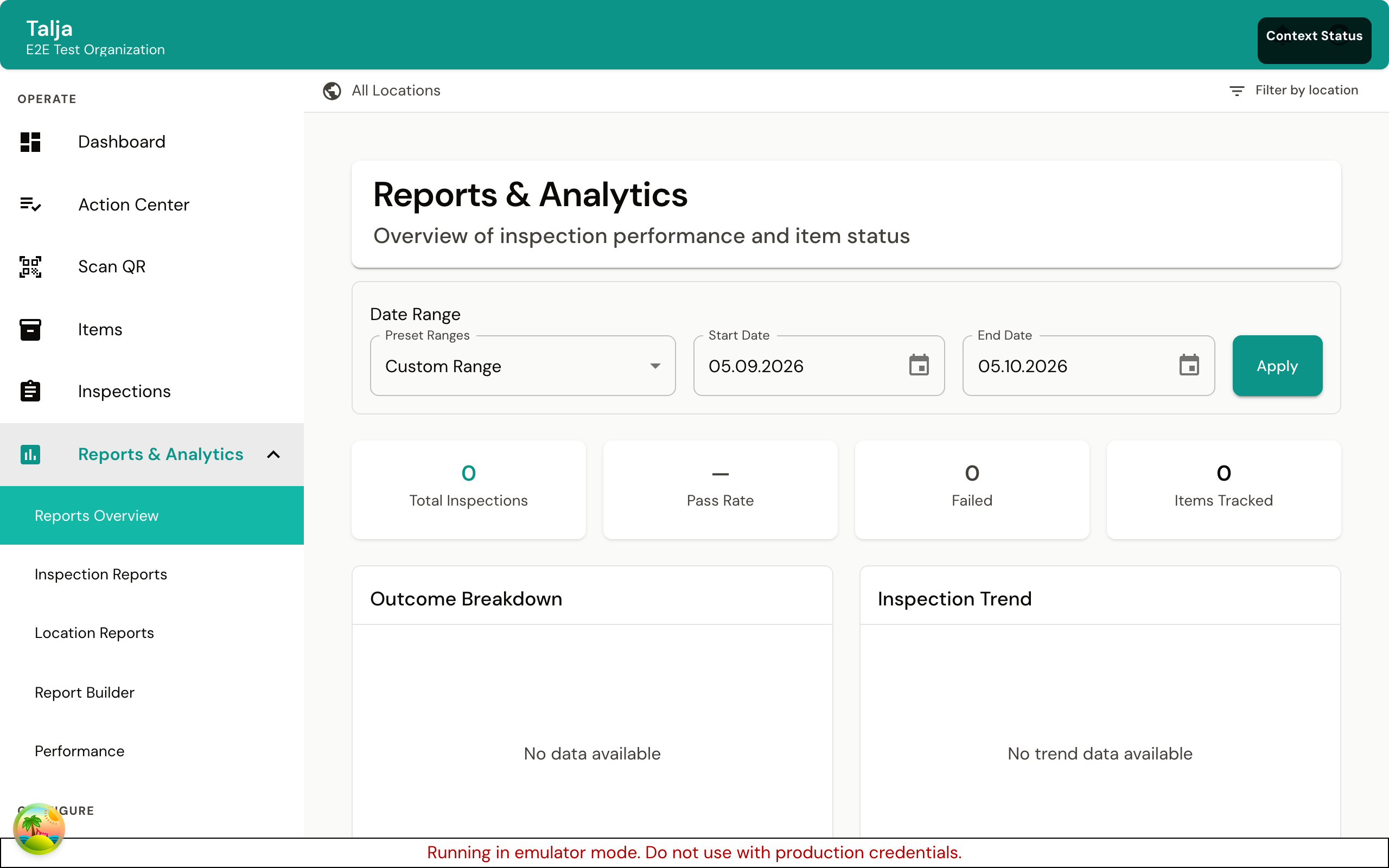Click the Action Center checklist icon
This screenshot has height=868, width=1389.
coord(30,205)
